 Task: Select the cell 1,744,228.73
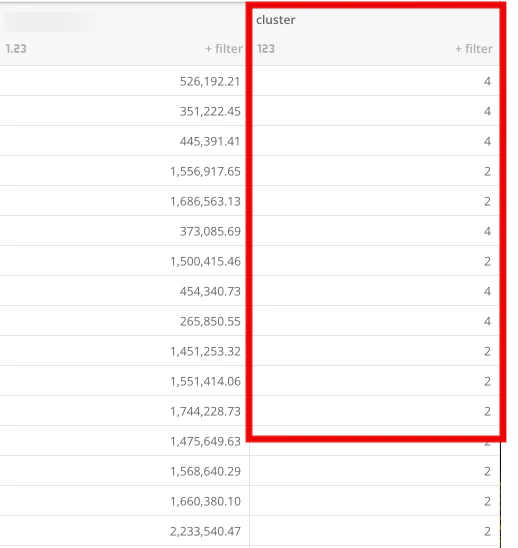tap(206, 411)
